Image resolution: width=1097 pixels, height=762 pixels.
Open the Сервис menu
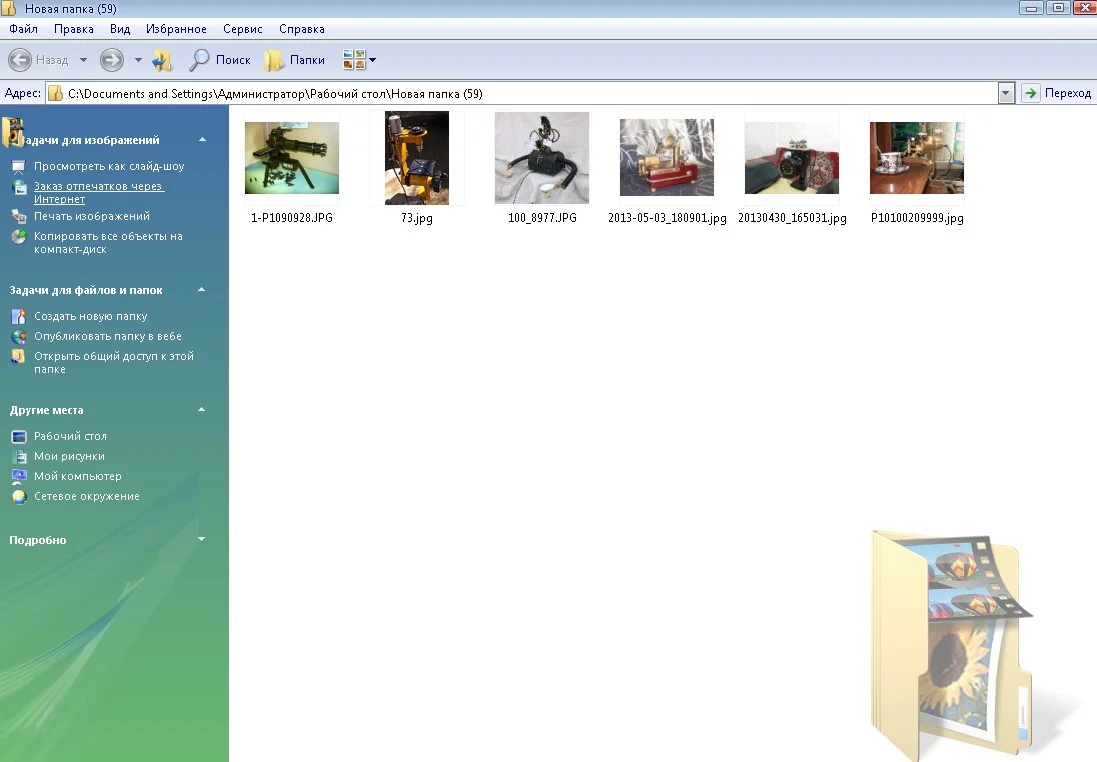[x=242, y=29]
